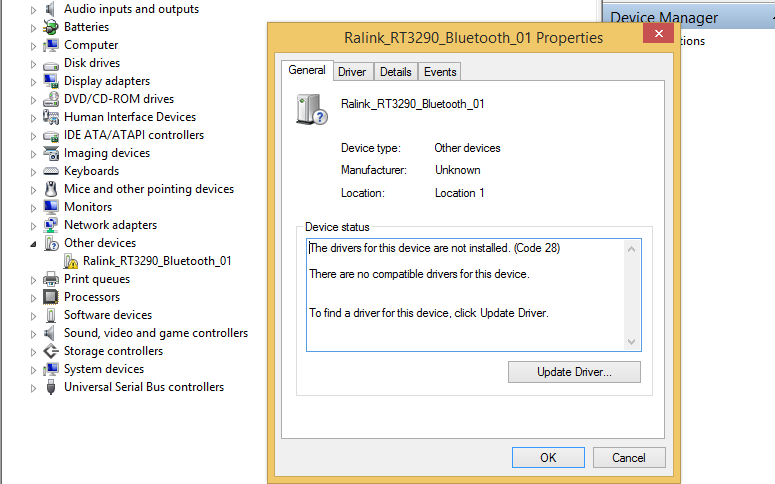The height and width of the screenshot is (484, 775).
Task: Expand the System devices node arrow
Action: 33,370
